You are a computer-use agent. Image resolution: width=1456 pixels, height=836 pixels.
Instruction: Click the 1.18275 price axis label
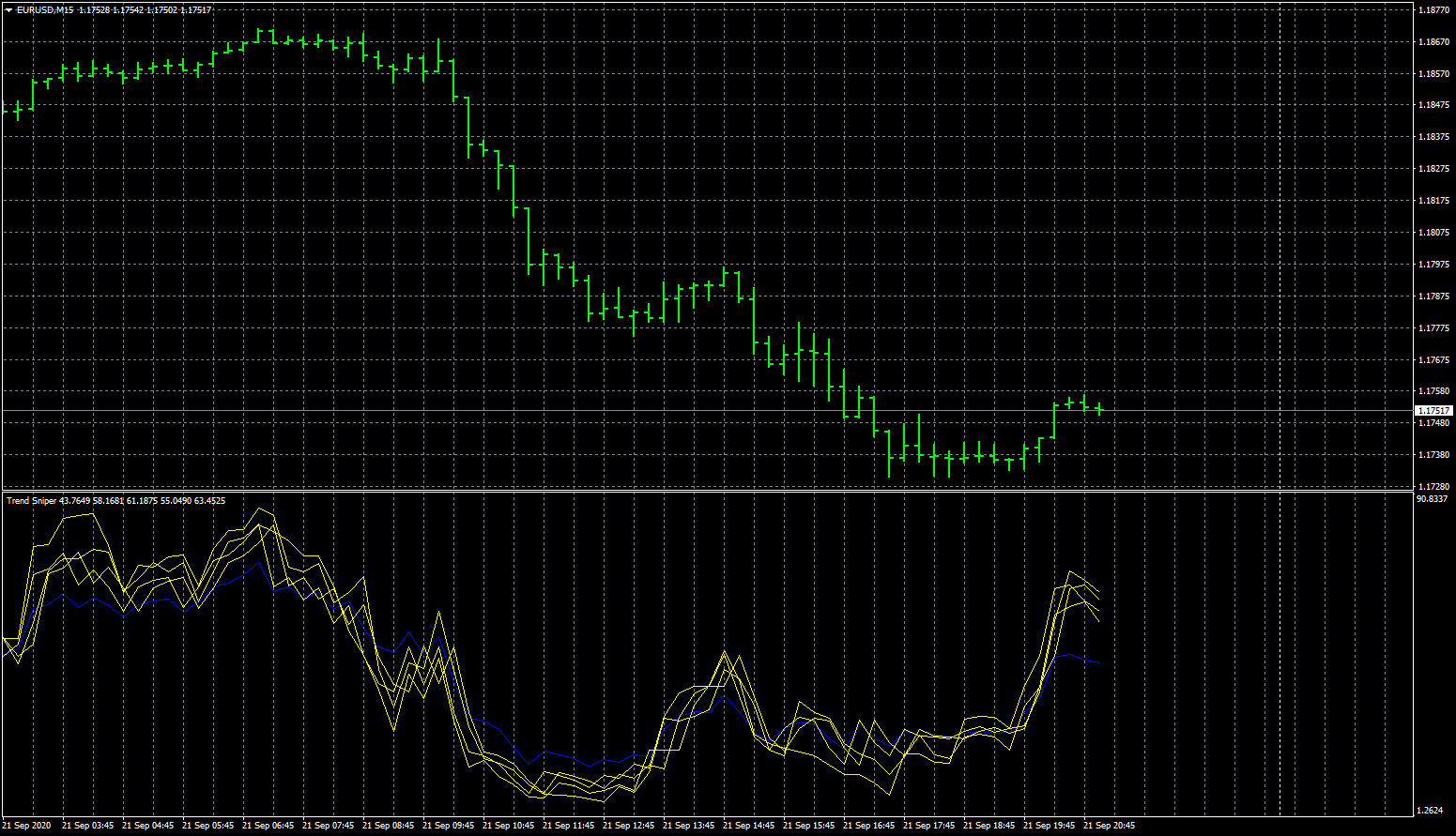1433,169
